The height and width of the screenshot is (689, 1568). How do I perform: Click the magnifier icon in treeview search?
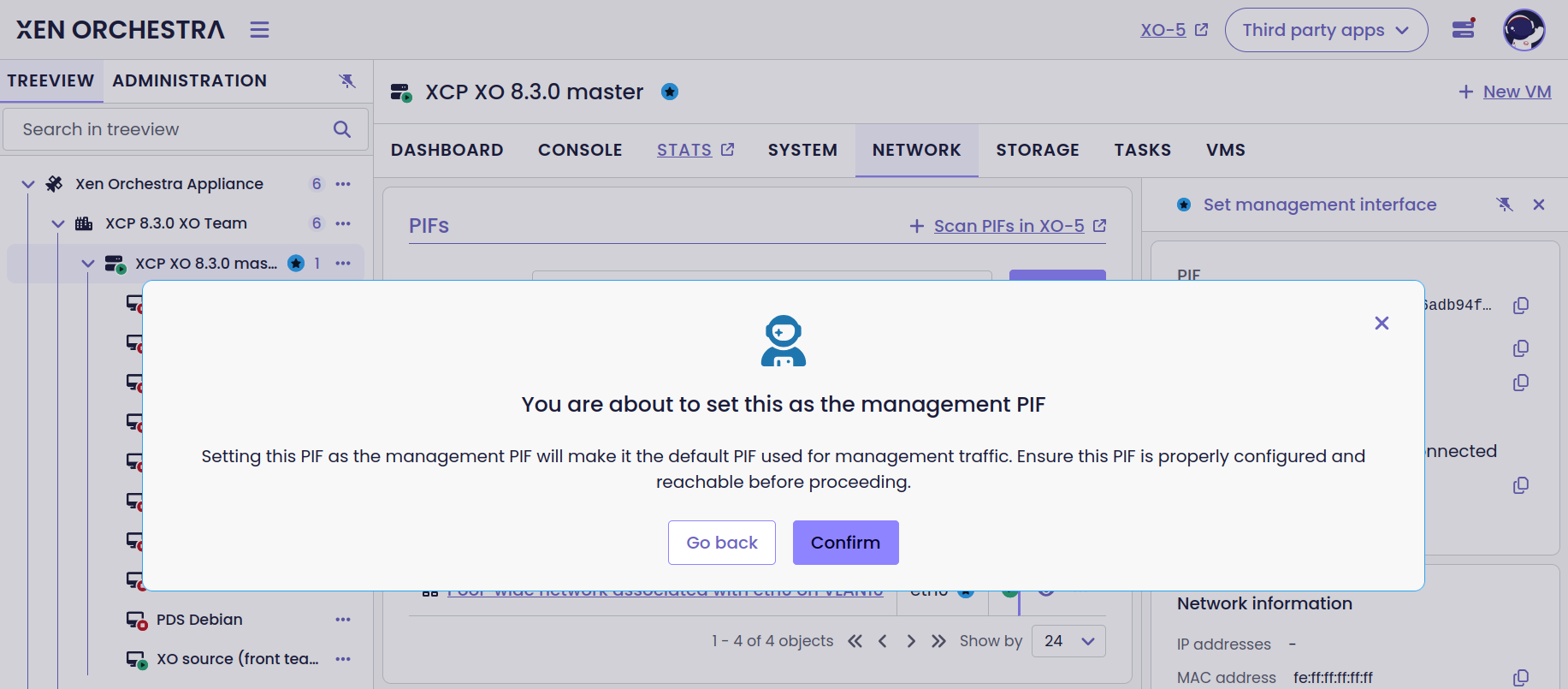click(x=342, y=129)
